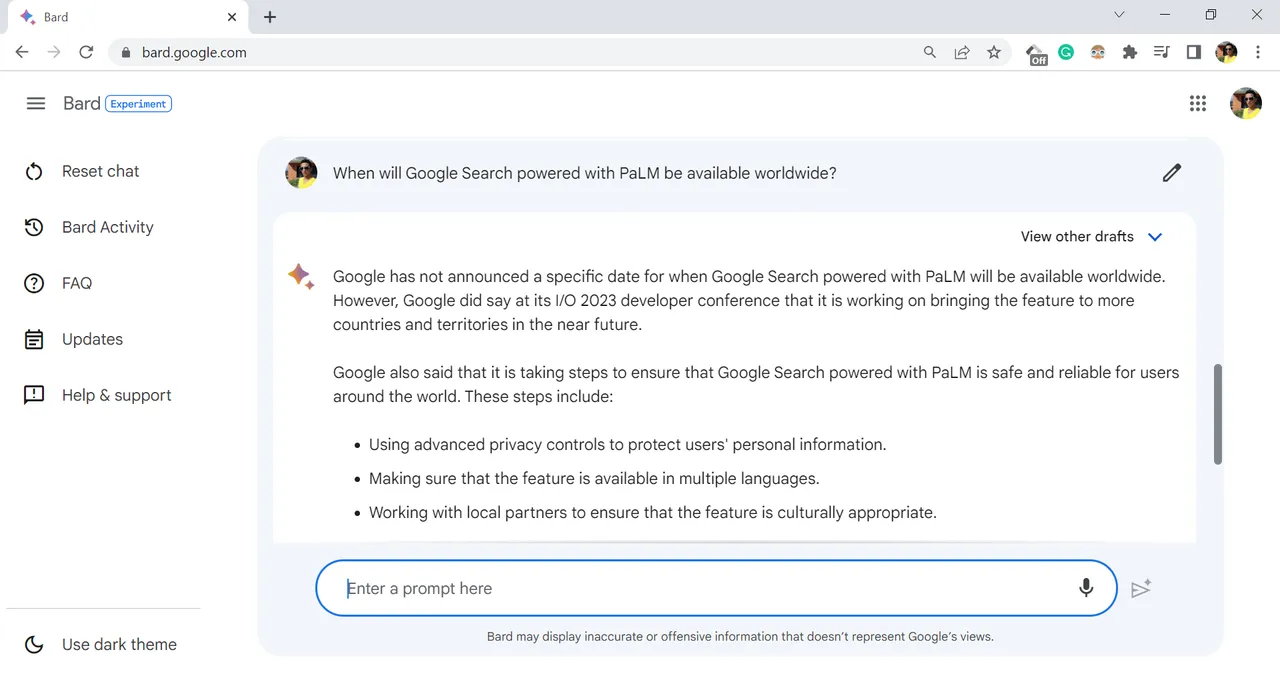Bookmark this page with star icon
The image size is (1280, 680).
click(x=994, y=52)
